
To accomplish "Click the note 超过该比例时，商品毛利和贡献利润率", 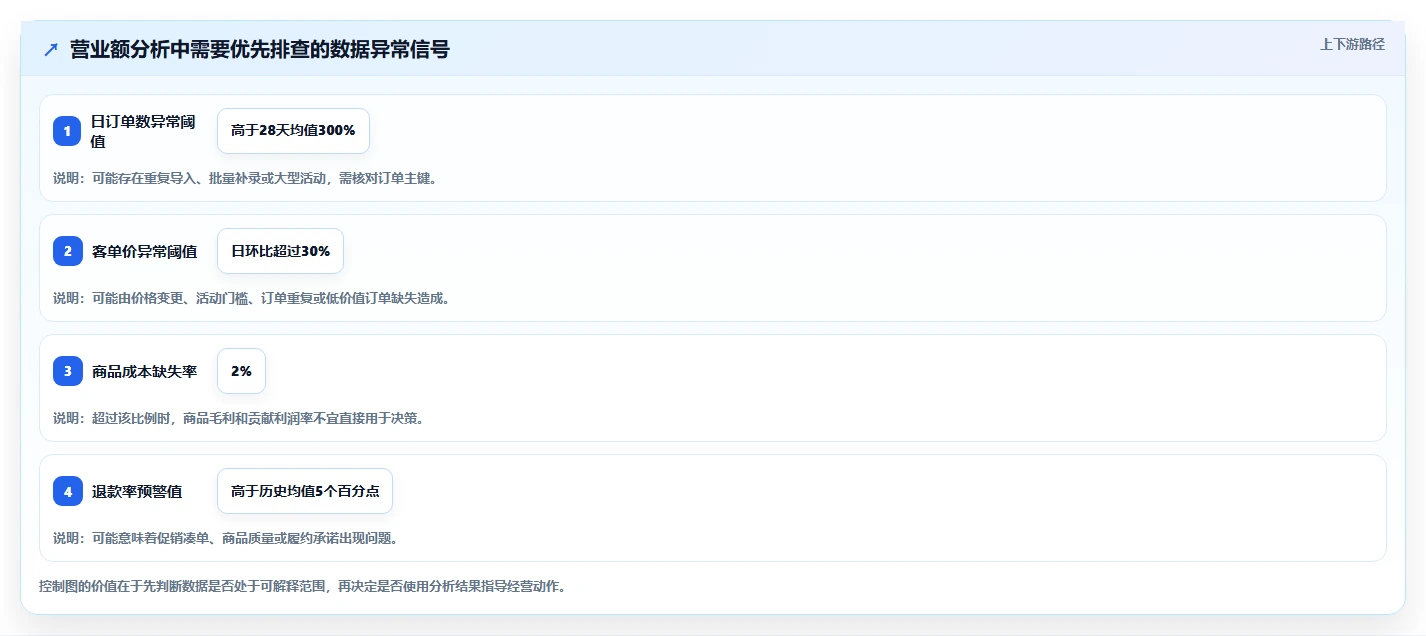I will point(239,418).
